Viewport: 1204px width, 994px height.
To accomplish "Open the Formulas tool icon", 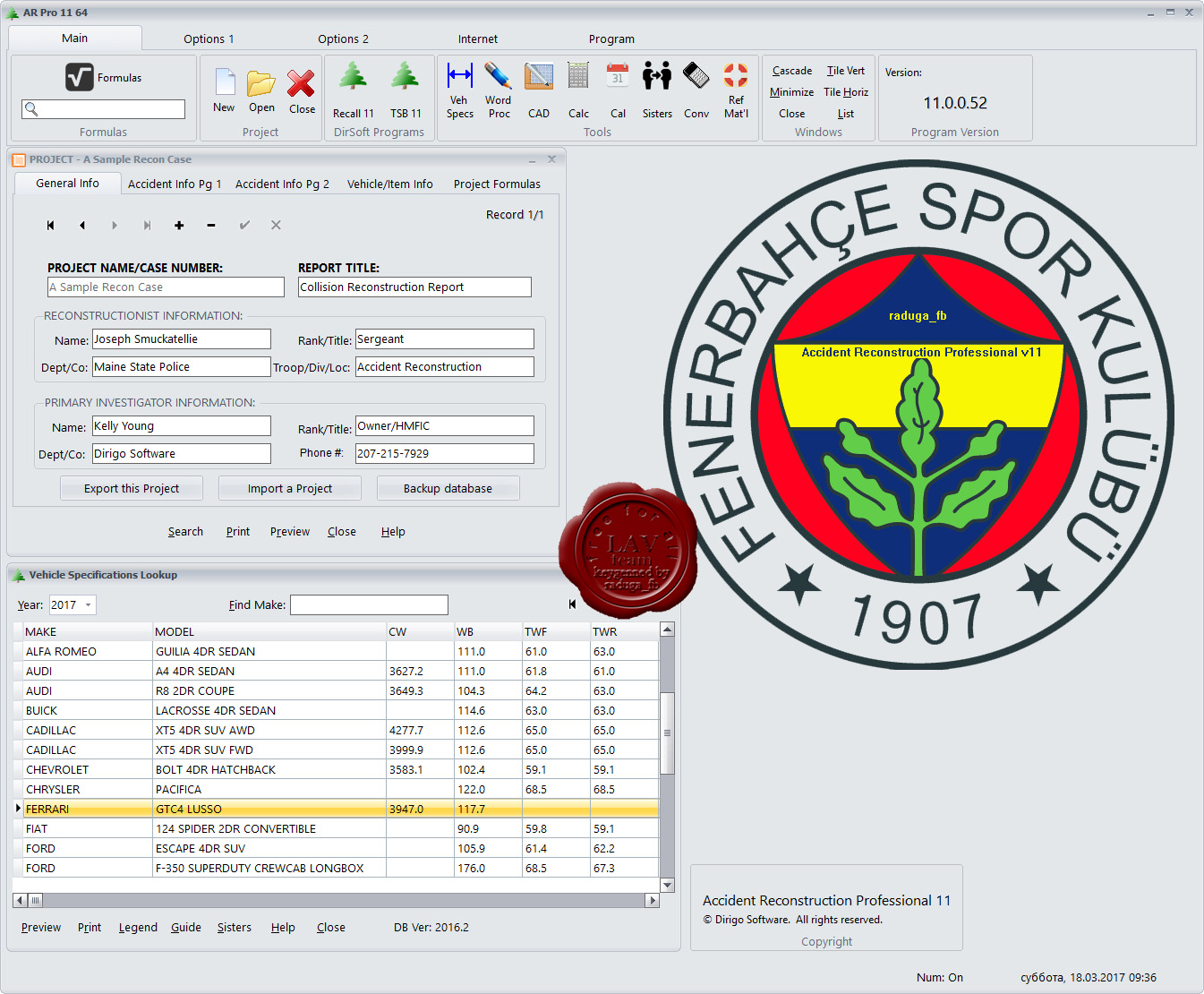I will click(80, 77).
